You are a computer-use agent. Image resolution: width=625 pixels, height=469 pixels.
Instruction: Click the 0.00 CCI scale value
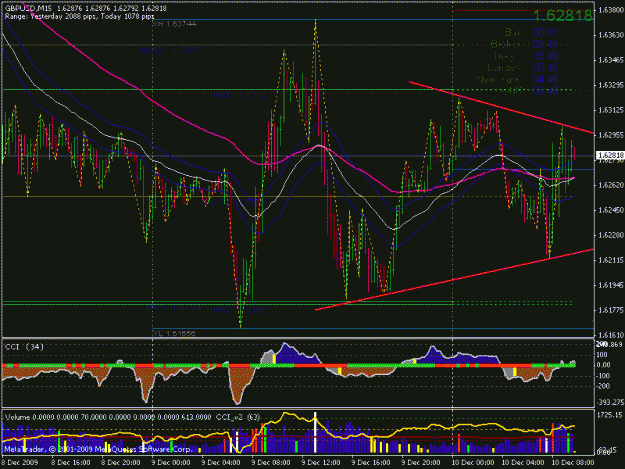[x=603, y=365]
